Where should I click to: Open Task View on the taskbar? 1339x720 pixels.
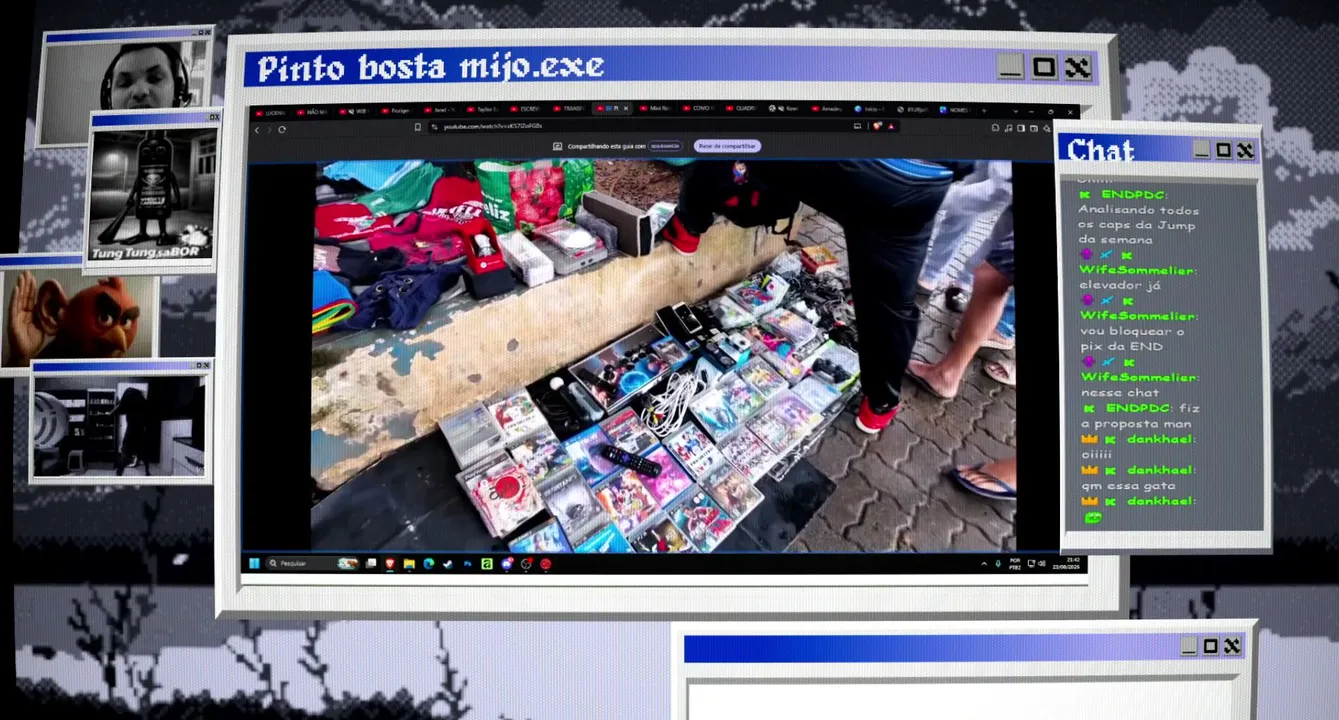[x=371, y=564]
